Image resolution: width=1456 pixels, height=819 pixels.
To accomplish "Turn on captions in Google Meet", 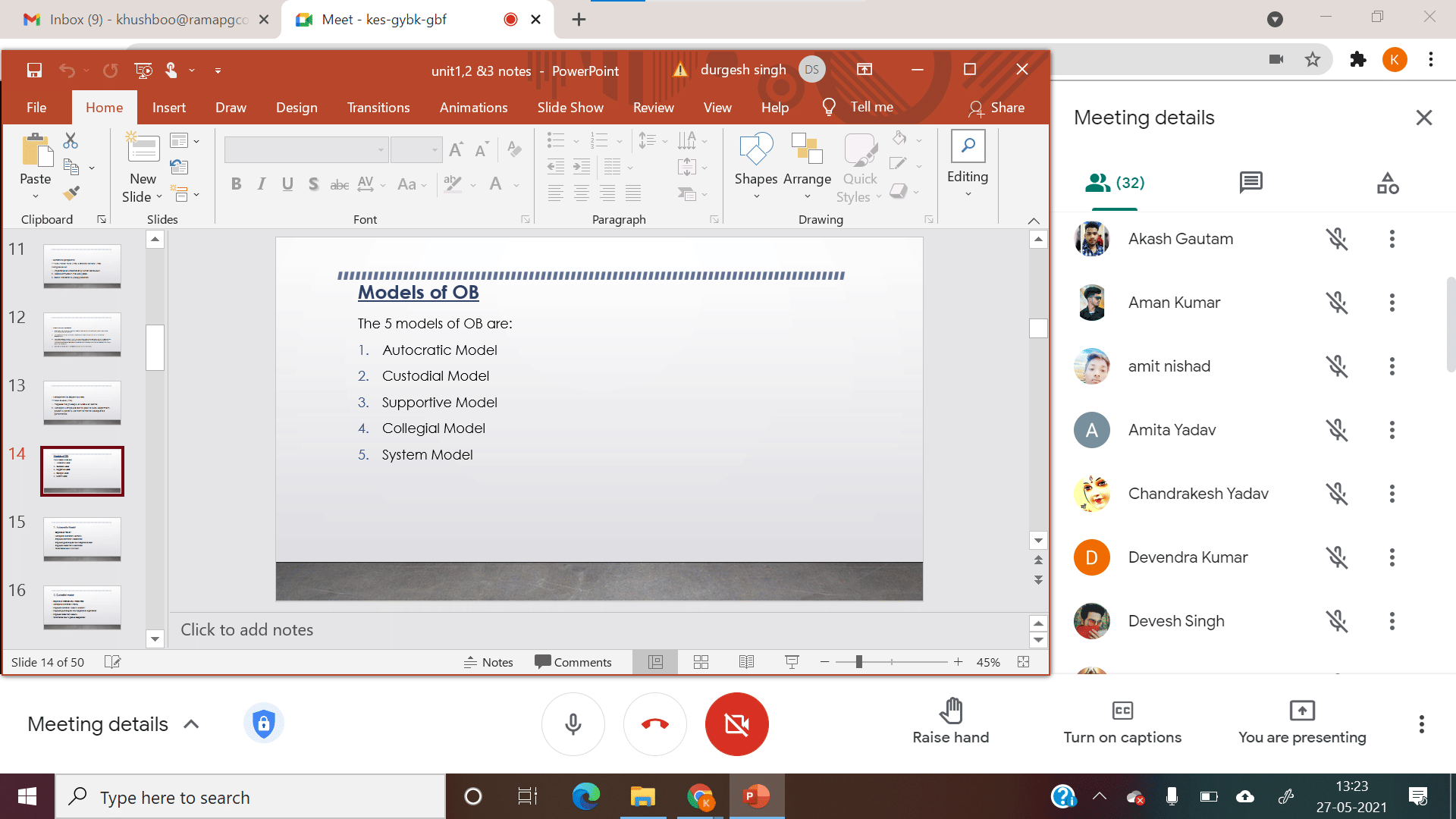I will point(1122,720).
